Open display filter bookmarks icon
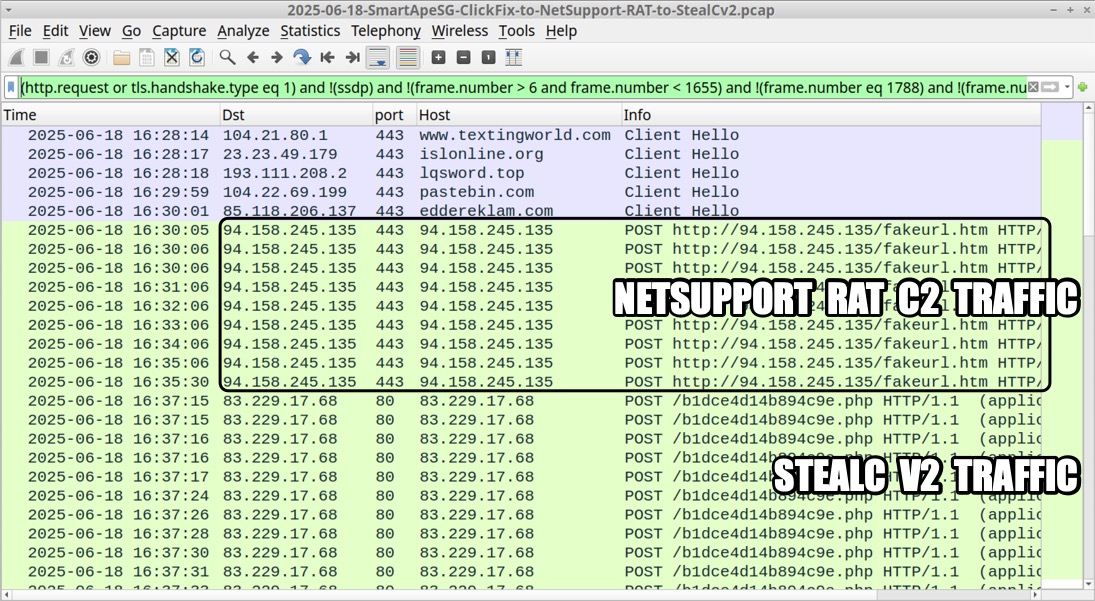This screenshot has width=1095, height=601. (11, 87)
